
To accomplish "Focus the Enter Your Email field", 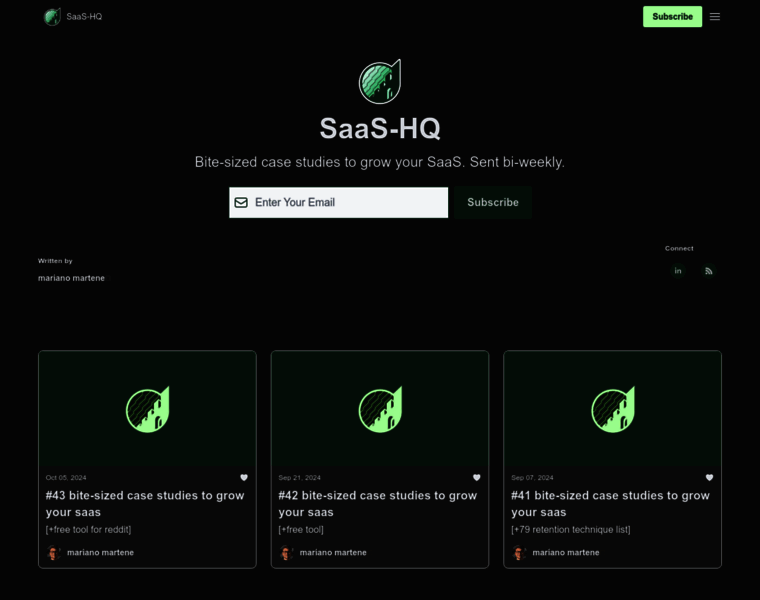I will [338, 203].
